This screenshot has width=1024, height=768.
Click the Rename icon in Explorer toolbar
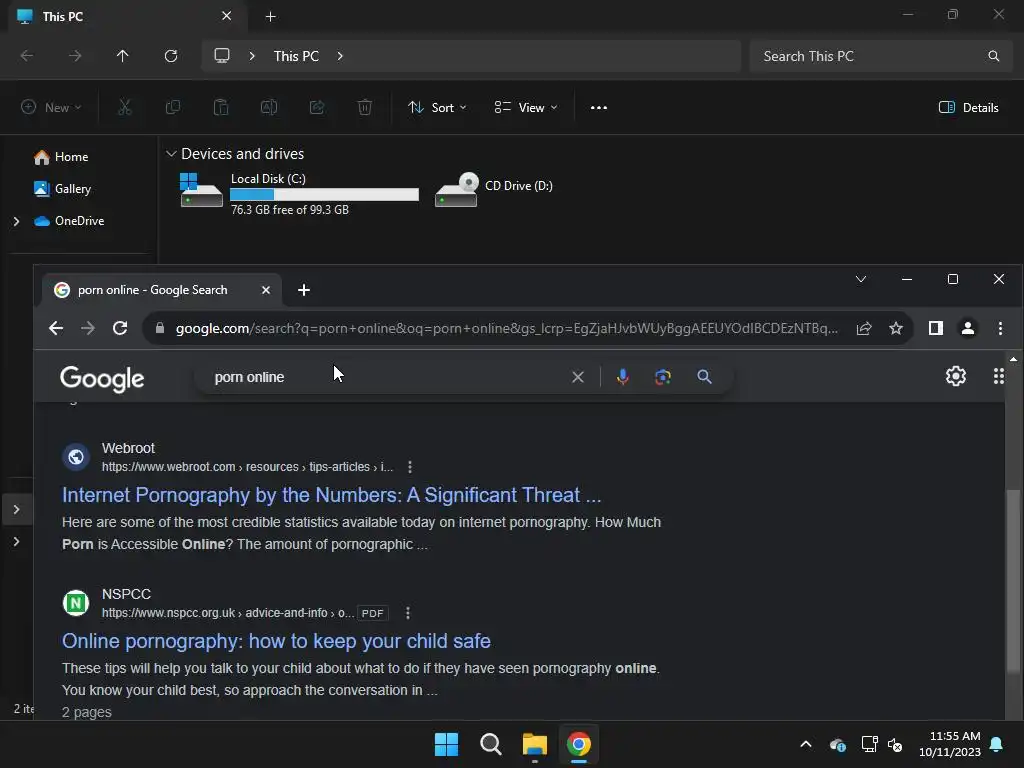(x=269, y=107)
